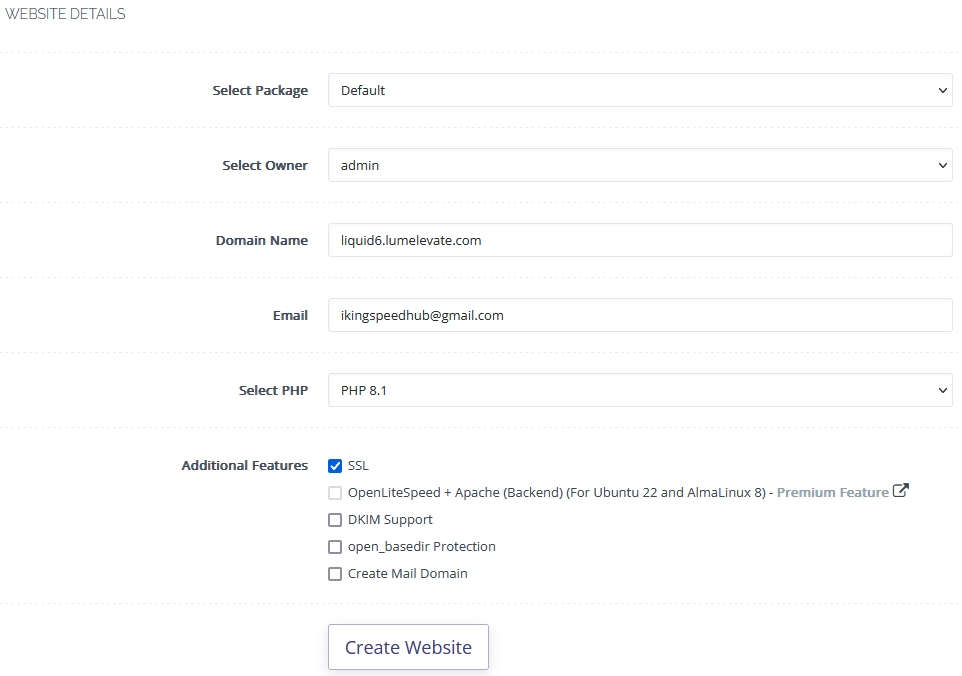Click the external link icon beside Premium Feature
Screen dimensions: 962x676
(x=901, y=491)
